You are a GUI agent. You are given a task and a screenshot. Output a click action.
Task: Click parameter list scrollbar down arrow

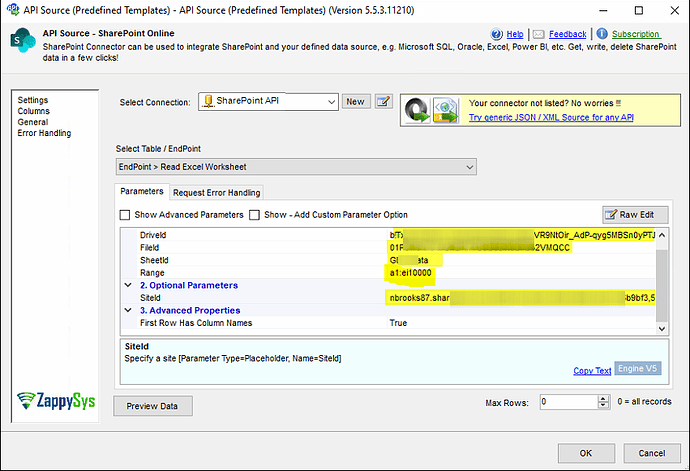(x=661, y=328)
